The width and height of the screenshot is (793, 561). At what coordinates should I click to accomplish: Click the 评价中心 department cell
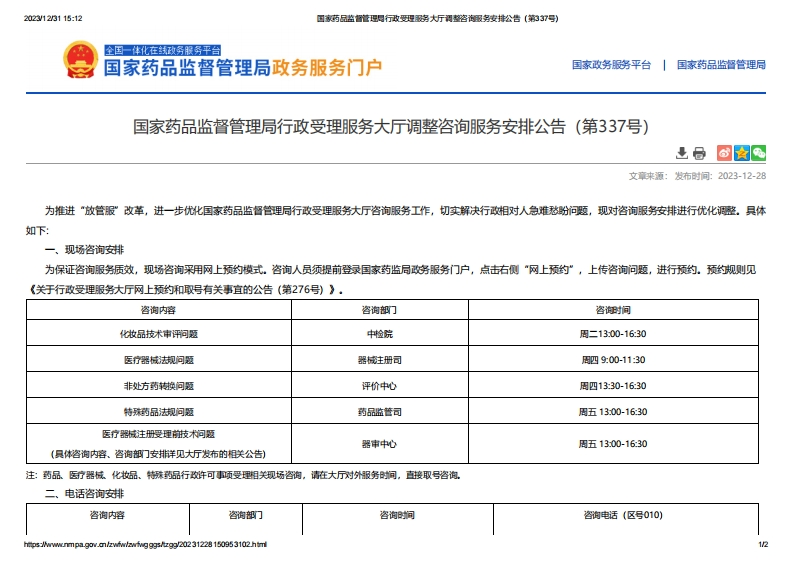pyautogui.click(x=379, y=386)
